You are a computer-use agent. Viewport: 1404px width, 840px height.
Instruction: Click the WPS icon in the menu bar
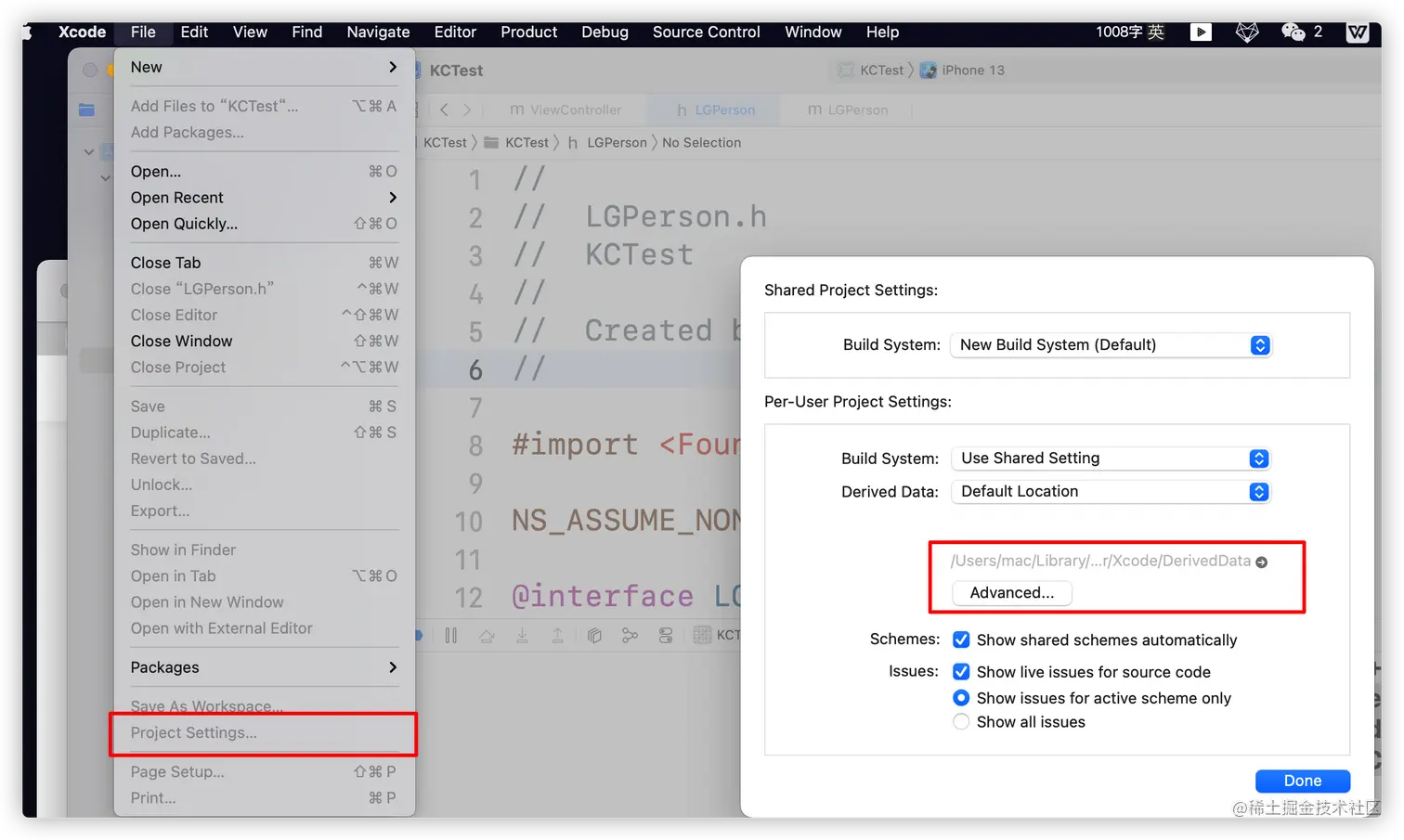point(1358,32)
